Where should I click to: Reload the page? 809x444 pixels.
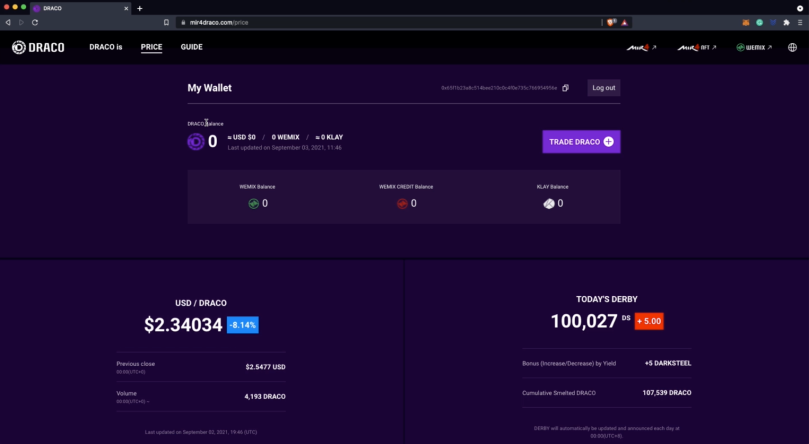35,23
